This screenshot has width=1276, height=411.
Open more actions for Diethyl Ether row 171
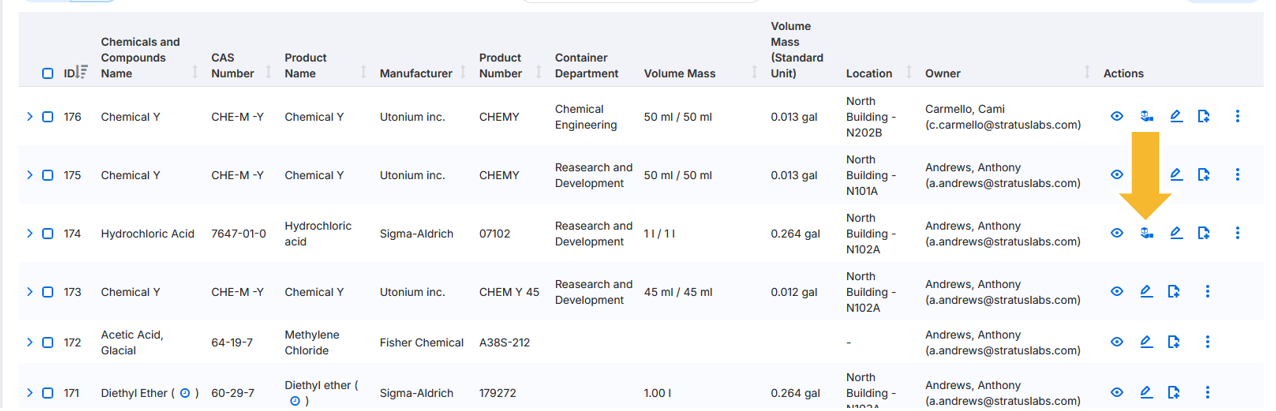[x=1207, y=393]
